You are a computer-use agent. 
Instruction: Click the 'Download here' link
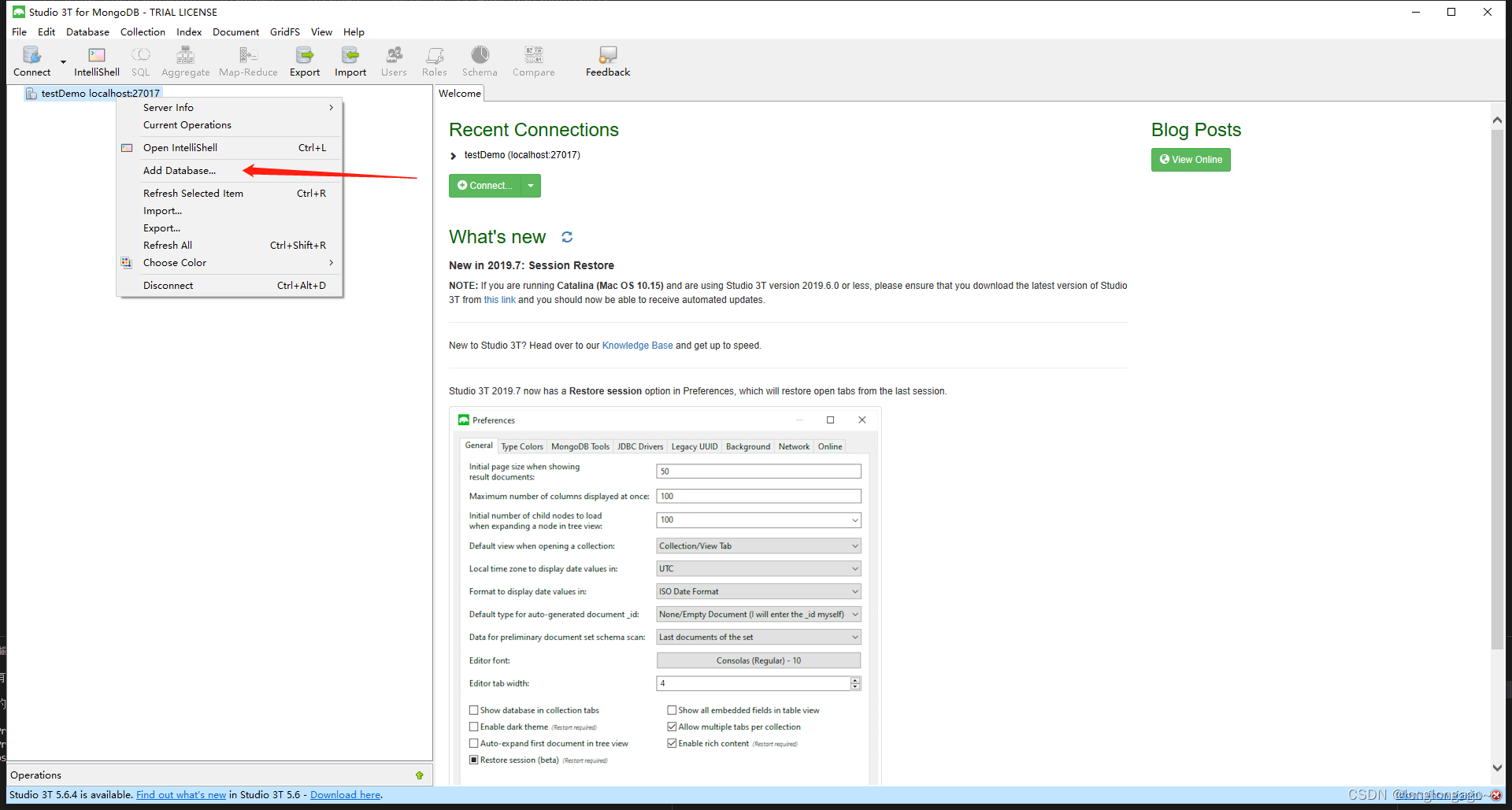(x=346, y=795)
